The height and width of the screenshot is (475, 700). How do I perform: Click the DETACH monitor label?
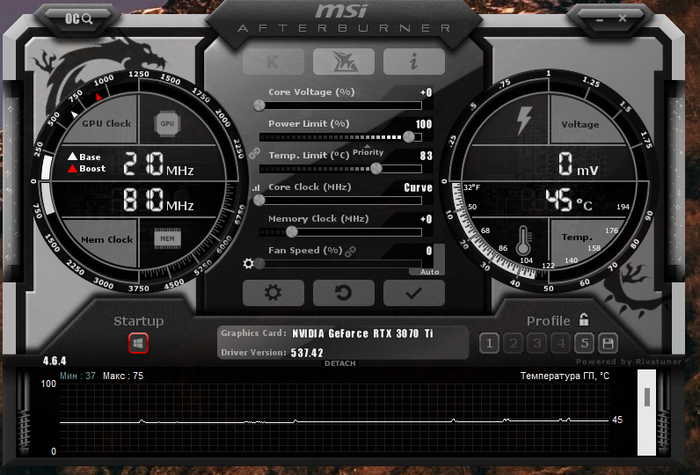coord(340,363)
